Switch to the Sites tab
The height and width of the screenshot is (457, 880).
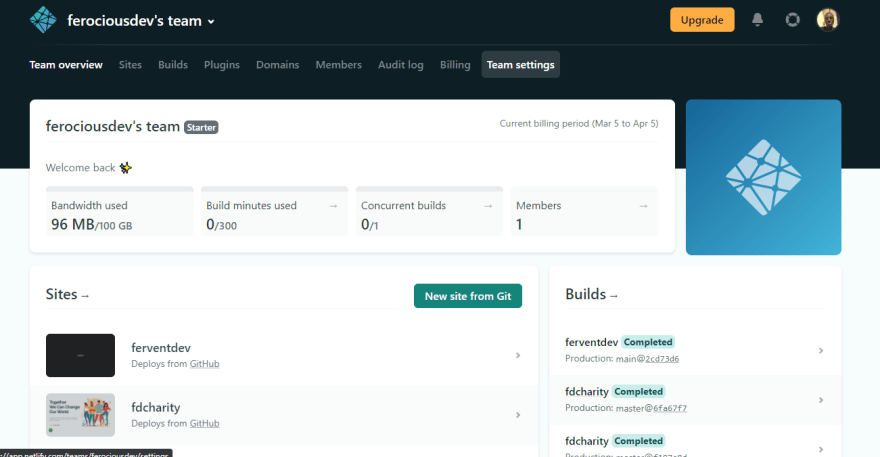[x=130, y=65]
